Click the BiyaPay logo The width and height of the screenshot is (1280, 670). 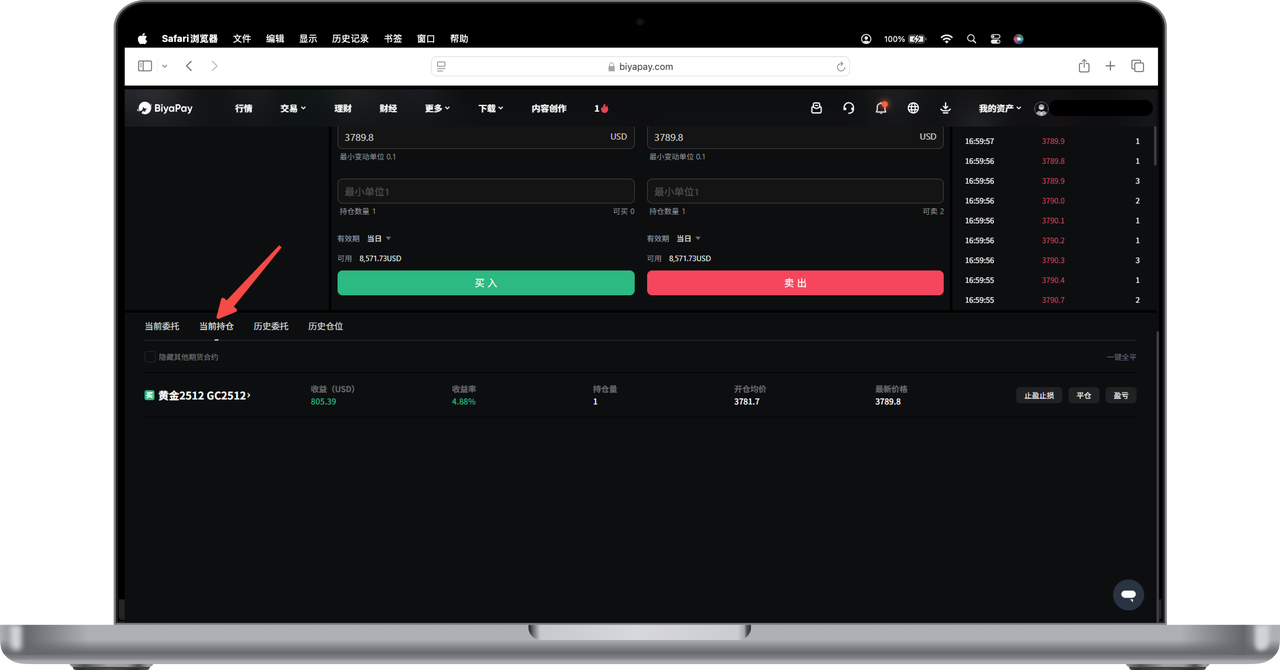pos(166,108)
